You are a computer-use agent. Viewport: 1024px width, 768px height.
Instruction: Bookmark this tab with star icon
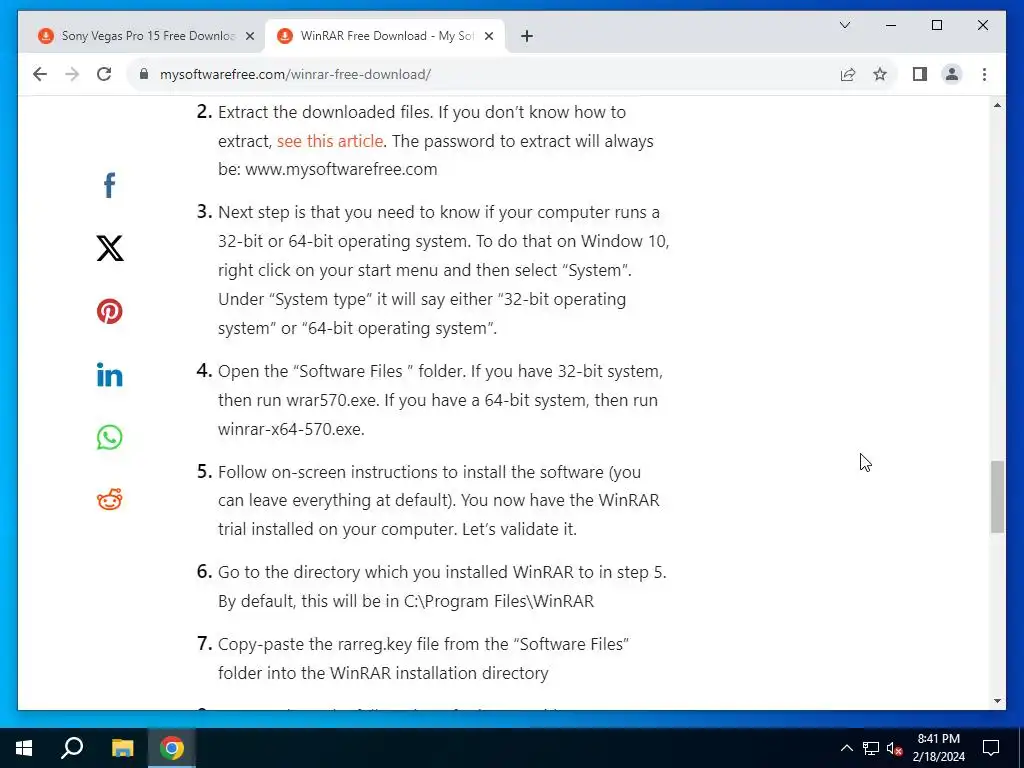click(880, 74)
